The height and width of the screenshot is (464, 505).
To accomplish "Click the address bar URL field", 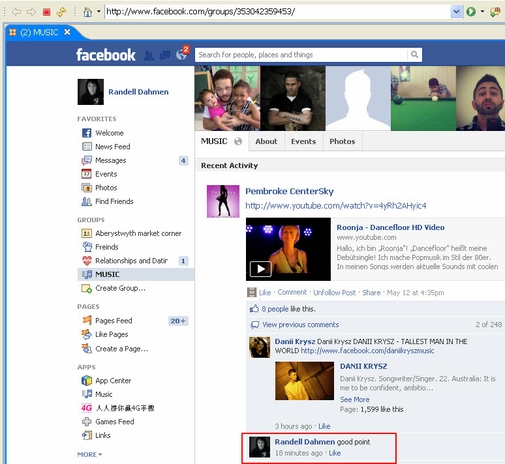I will coord(277,12).
